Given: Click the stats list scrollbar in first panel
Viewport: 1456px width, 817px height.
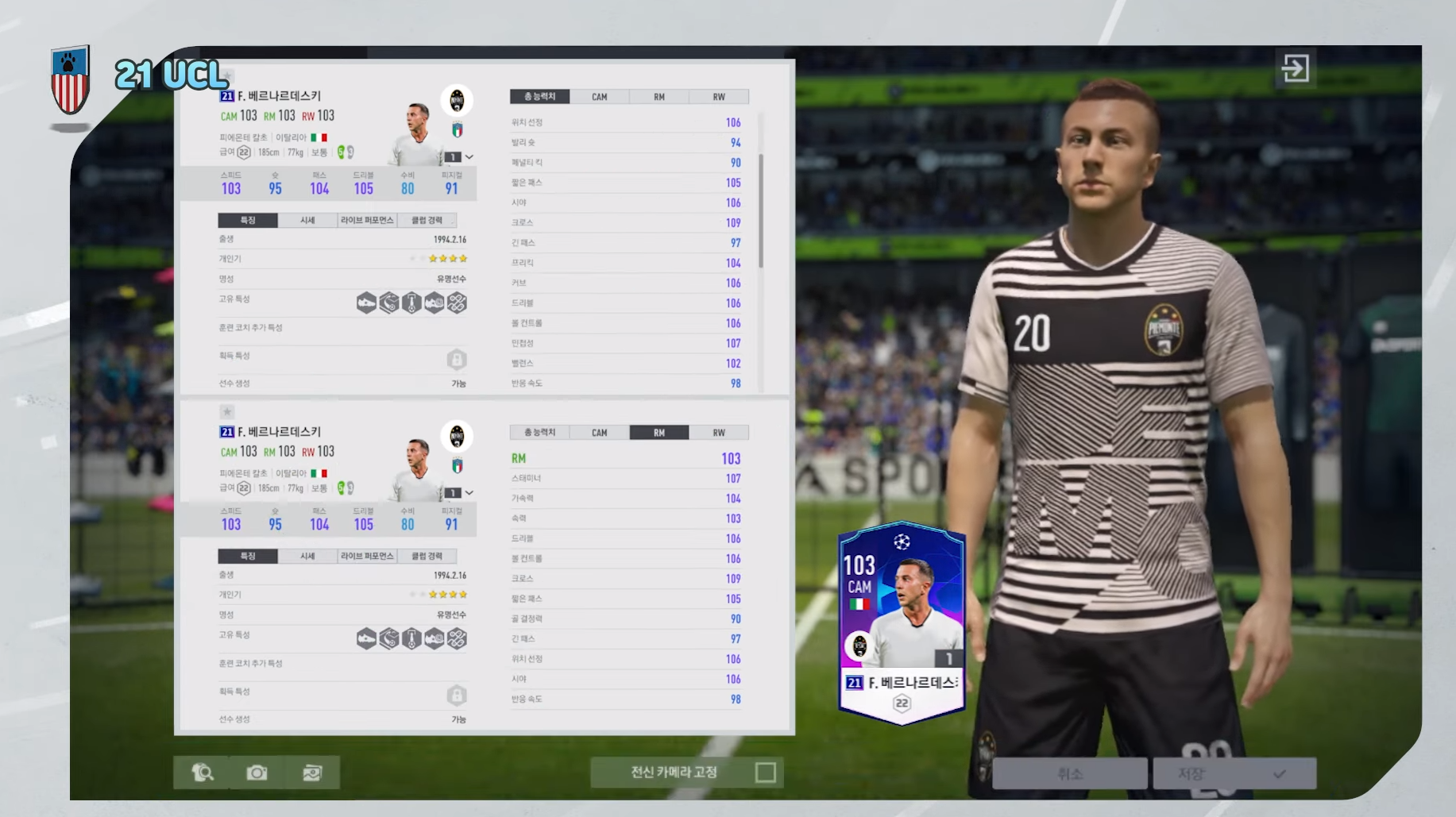Looking at the screenshot, I should 760,210.
